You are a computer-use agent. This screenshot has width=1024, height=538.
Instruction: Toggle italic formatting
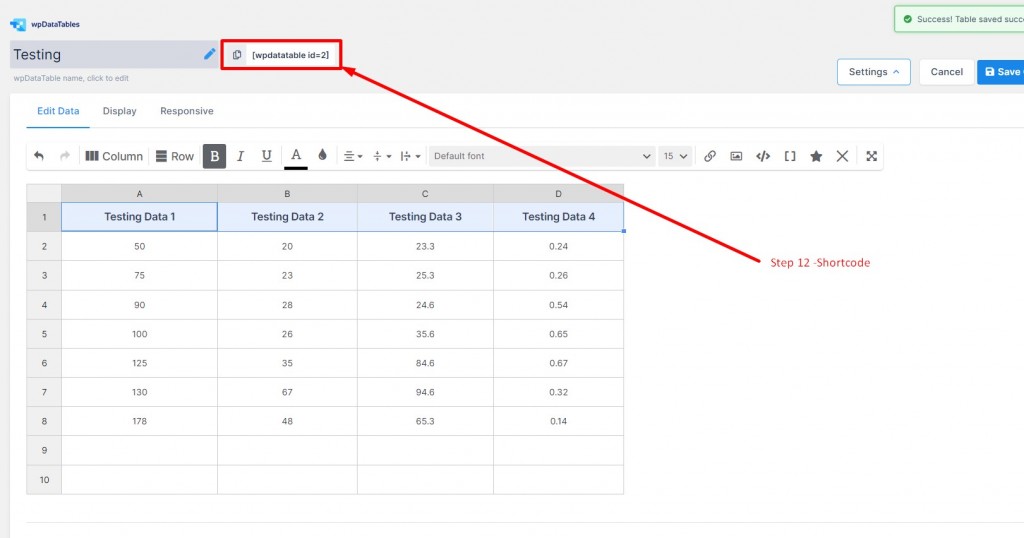240,156
